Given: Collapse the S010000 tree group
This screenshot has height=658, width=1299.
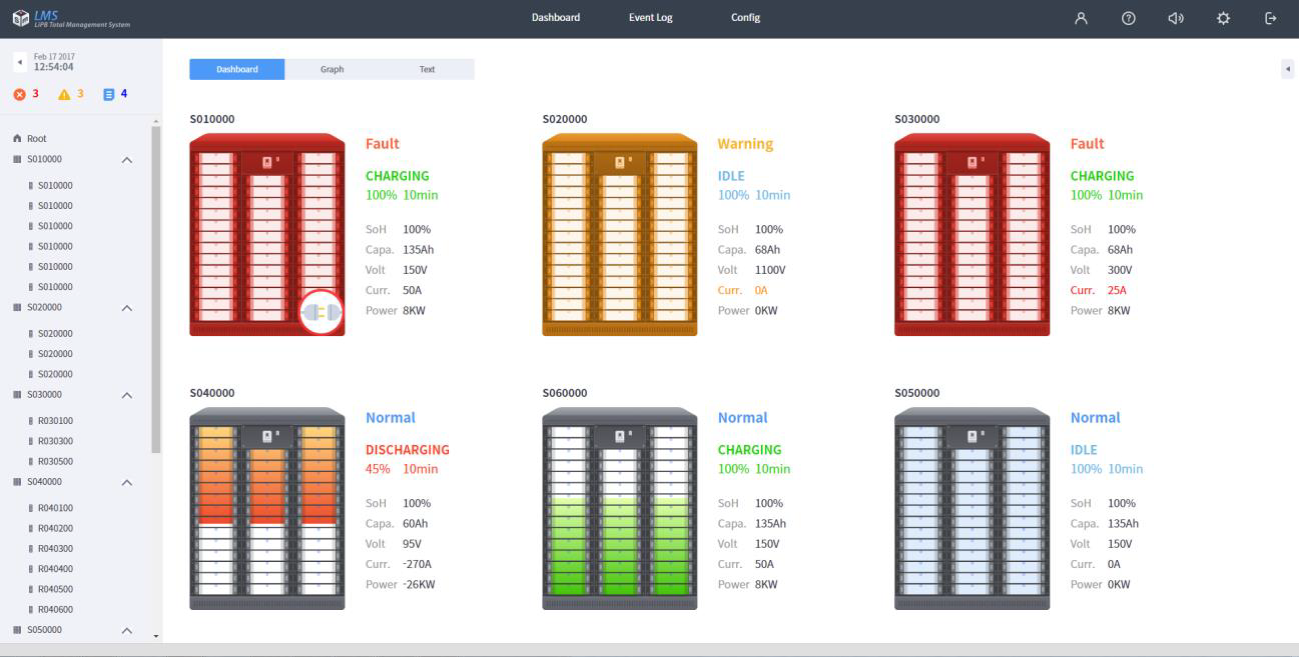Looking at the screenshot, I should tap(127, 160).
